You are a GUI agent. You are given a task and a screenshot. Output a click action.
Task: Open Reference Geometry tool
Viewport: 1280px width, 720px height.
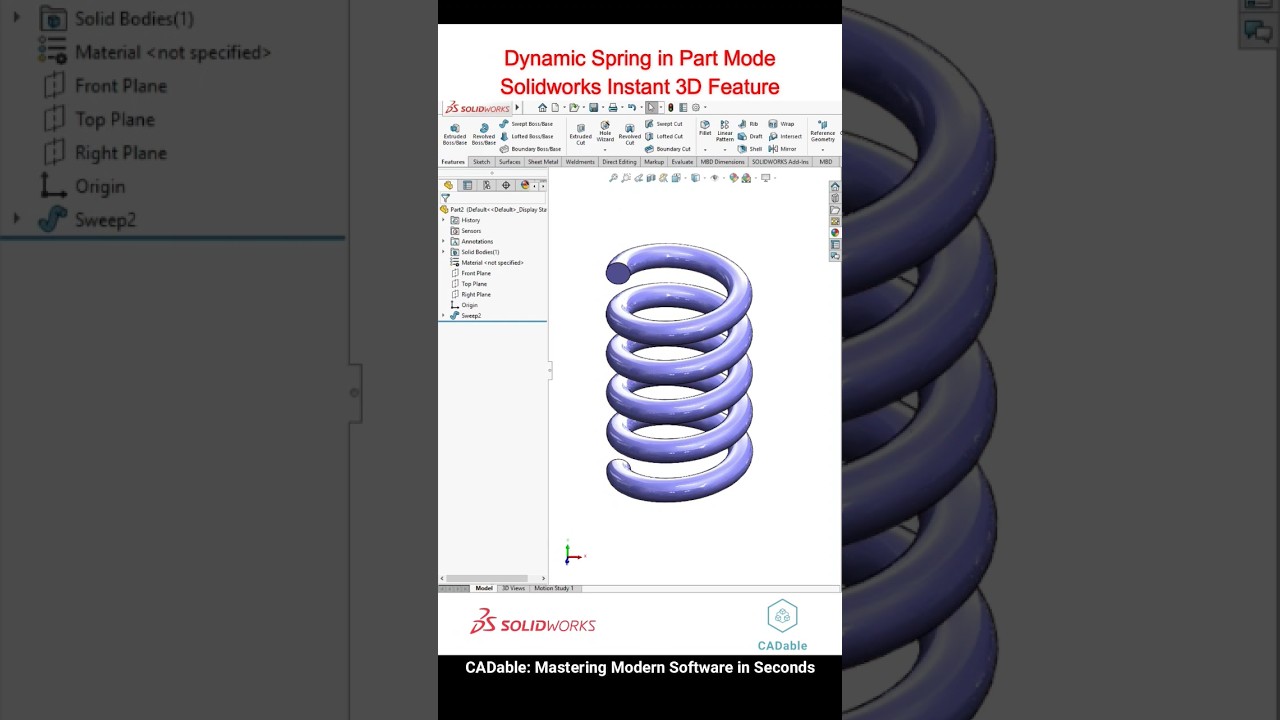tap(823, 131)
